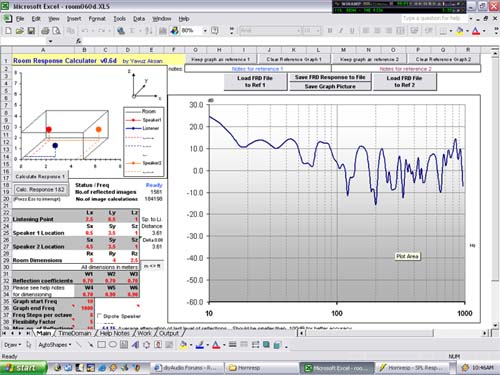Open the Print Preview icon
This screenshot has width=500, height=375.
point(57,31)
